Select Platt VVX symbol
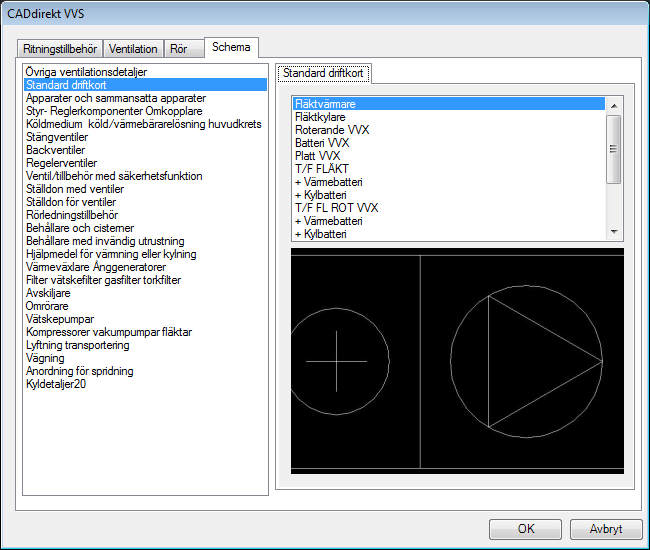650x550 pixels. pyautogui.click(x=449, y=156)
